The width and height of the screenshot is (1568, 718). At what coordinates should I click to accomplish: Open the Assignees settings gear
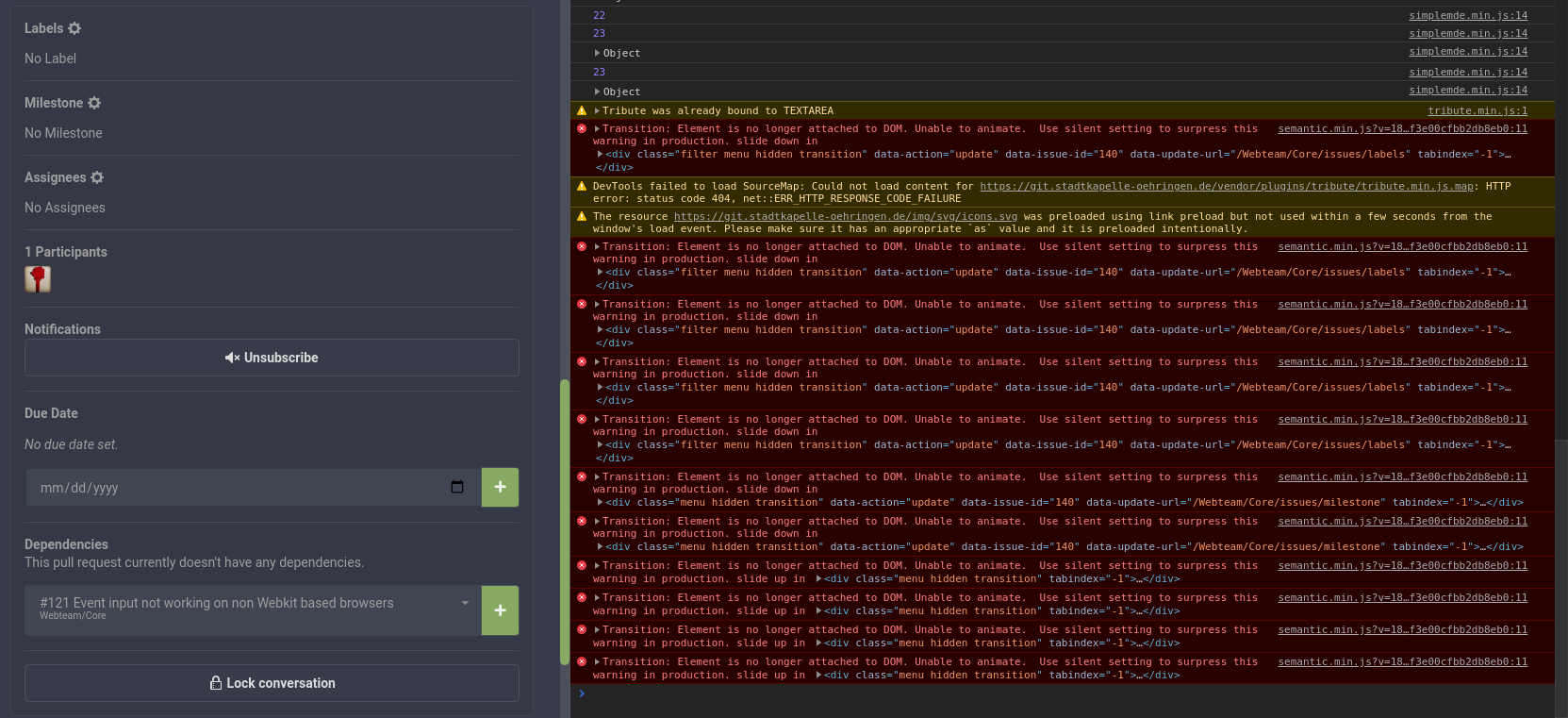(x=97, y=177)
